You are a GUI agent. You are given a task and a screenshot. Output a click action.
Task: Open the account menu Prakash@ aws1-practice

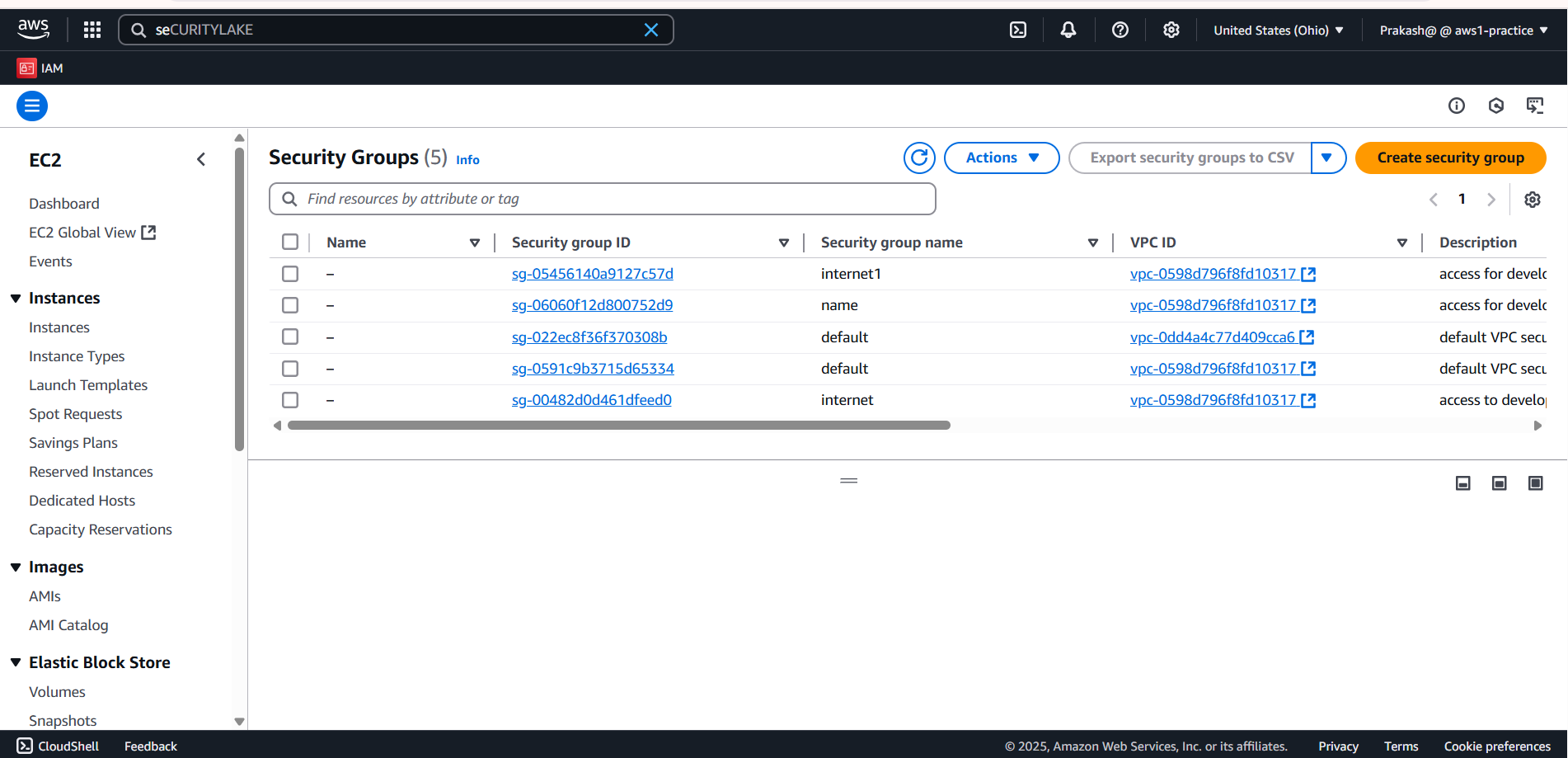1464,30
